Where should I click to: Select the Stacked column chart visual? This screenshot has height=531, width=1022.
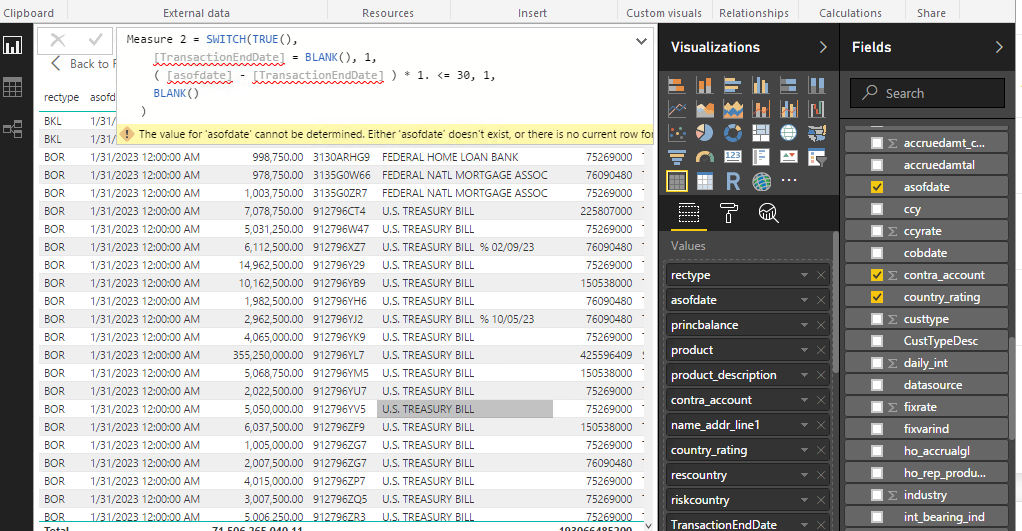[x=705, y=85]
